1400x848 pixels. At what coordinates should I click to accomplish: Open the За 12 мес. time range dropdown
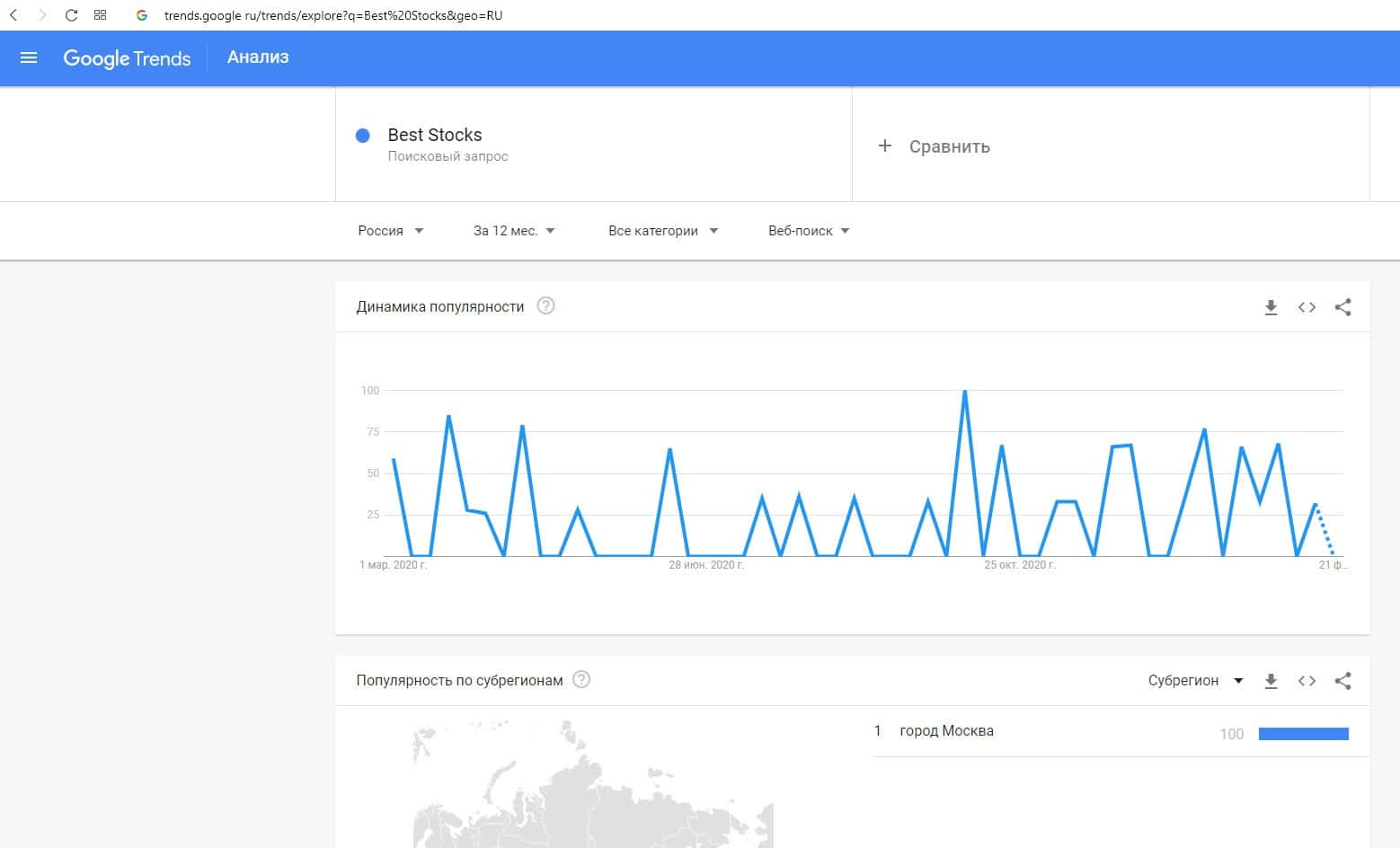point(514,231)
